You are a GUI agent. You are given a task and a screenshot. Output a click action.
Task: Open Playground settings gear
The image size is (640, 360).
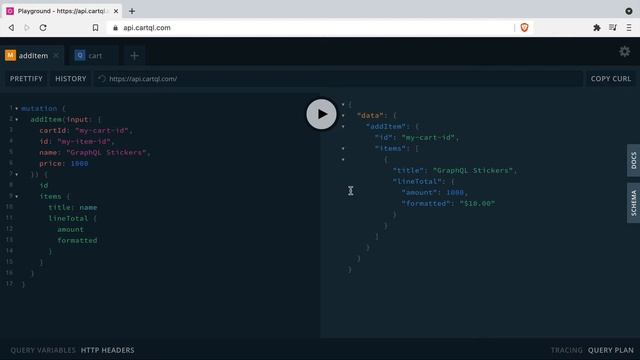tap(624, 51)
